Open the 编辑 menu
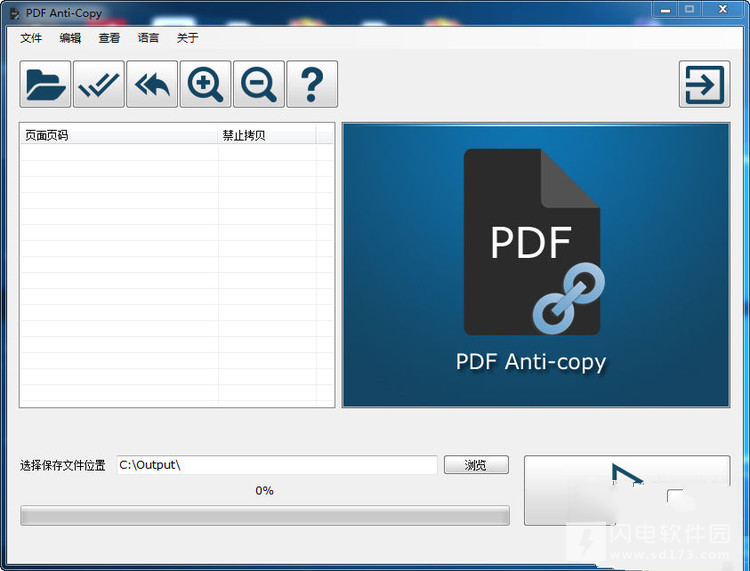The width and height of the screenshot is (750, 571). pos(70,38)
